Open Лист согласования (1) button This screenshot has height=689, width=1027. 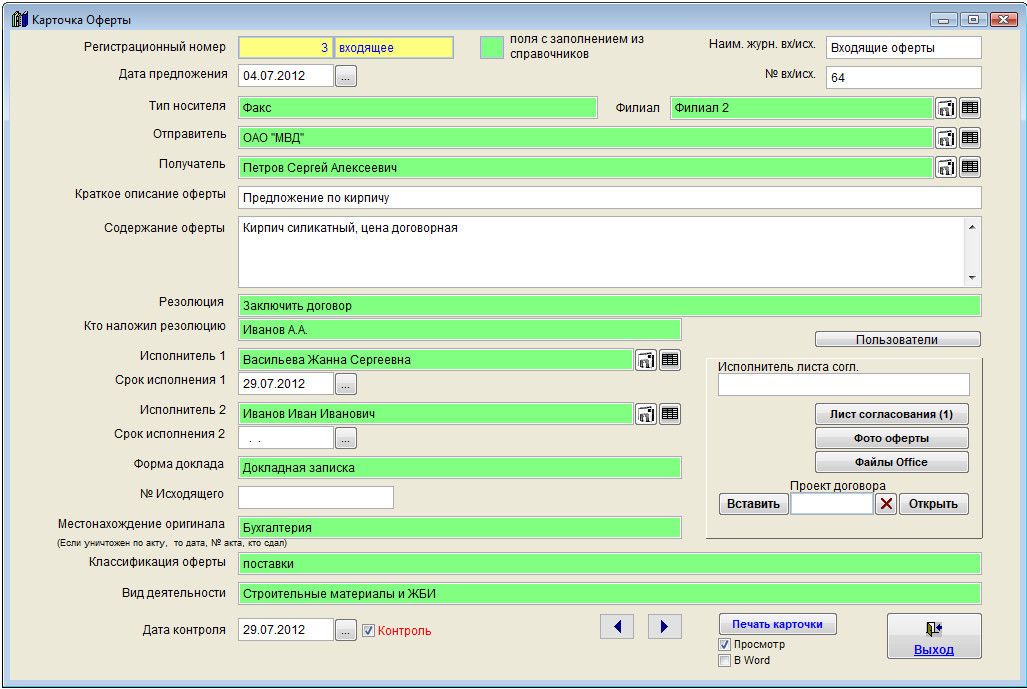click(x=892, y=414)
